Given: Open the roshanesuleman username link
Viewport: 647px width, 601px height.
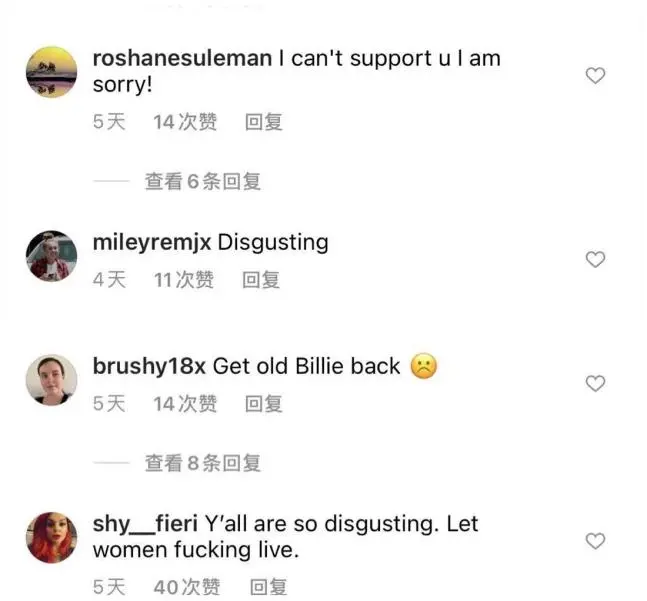Looking at the screenshot, I should pyautogui.click(x=182, y=58).
